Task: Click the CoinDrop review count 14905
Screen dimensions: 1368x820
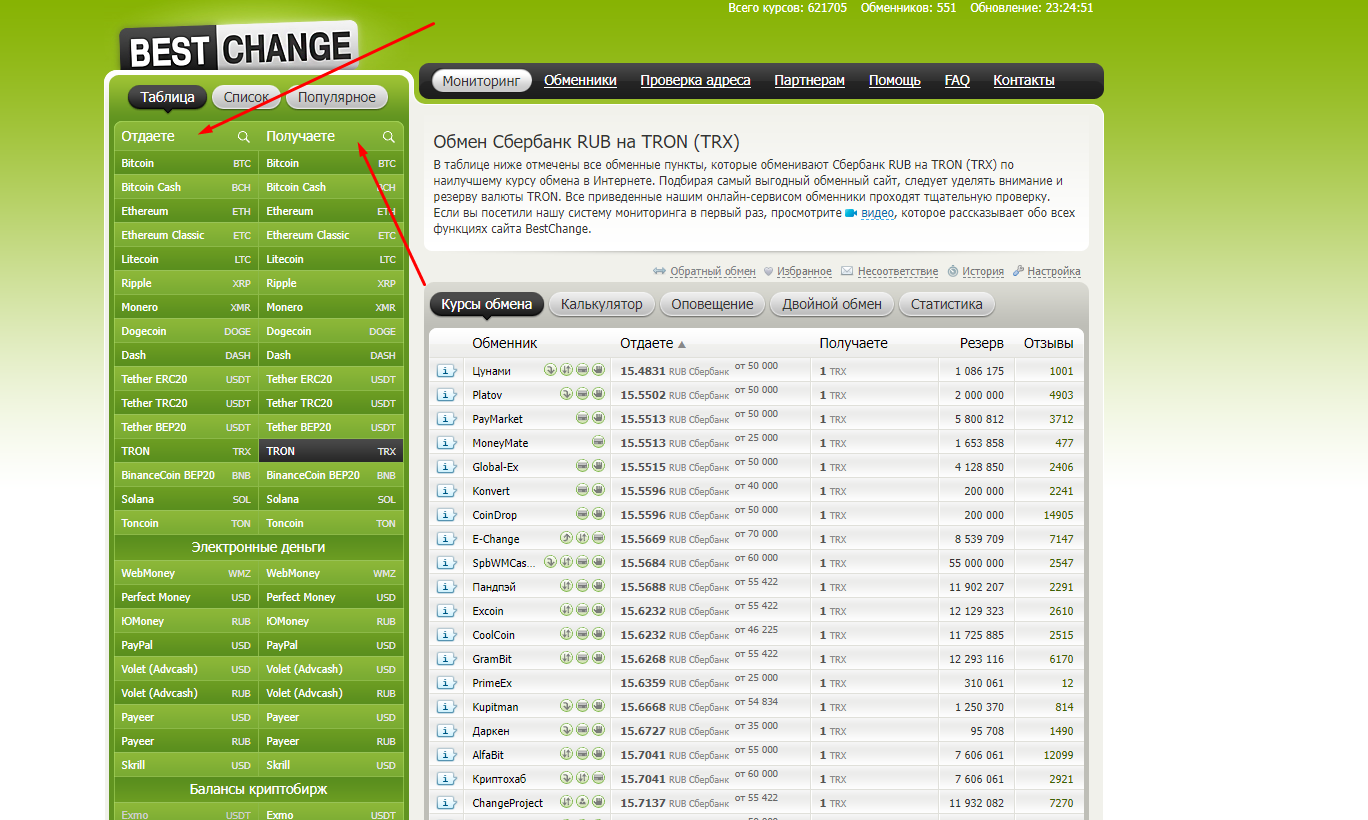Action: coord(1057,515)
